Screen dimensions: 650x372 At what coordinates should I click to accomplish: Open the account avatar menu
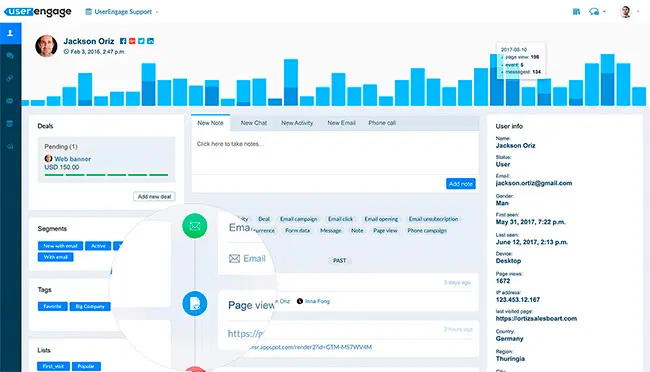pos(626,12)
